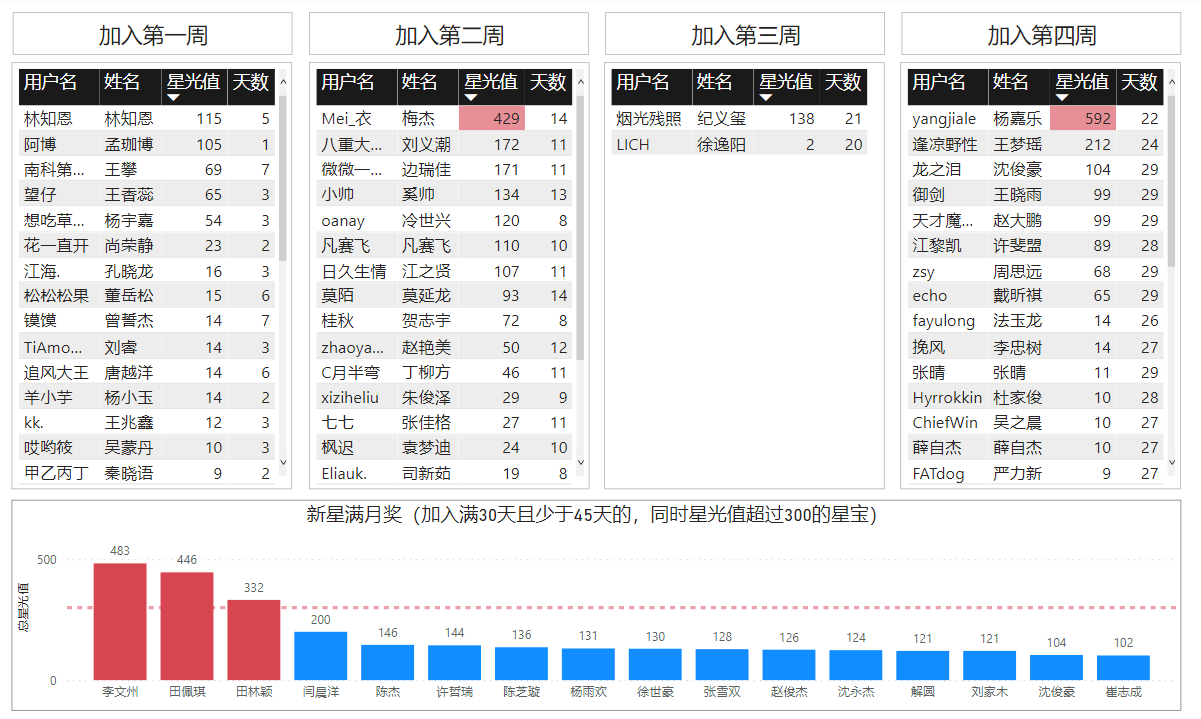
Task: Click name 孟珈博 in first-week table
Action: [x=129, y=144]
